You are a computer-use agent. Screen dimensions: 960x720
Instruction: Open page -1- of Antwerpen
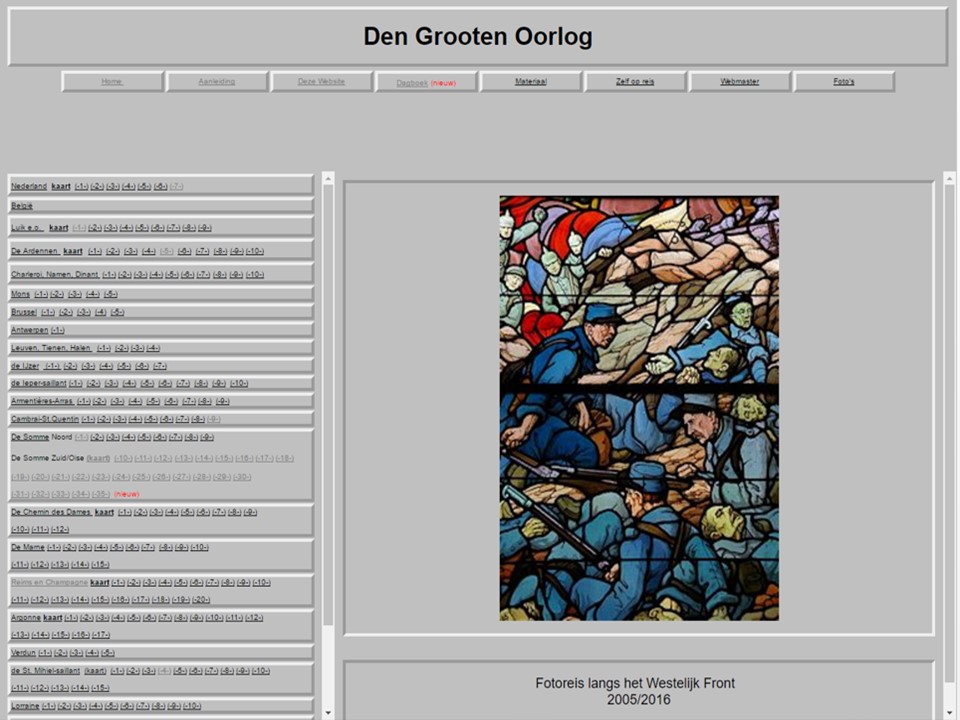coord(58,331)
